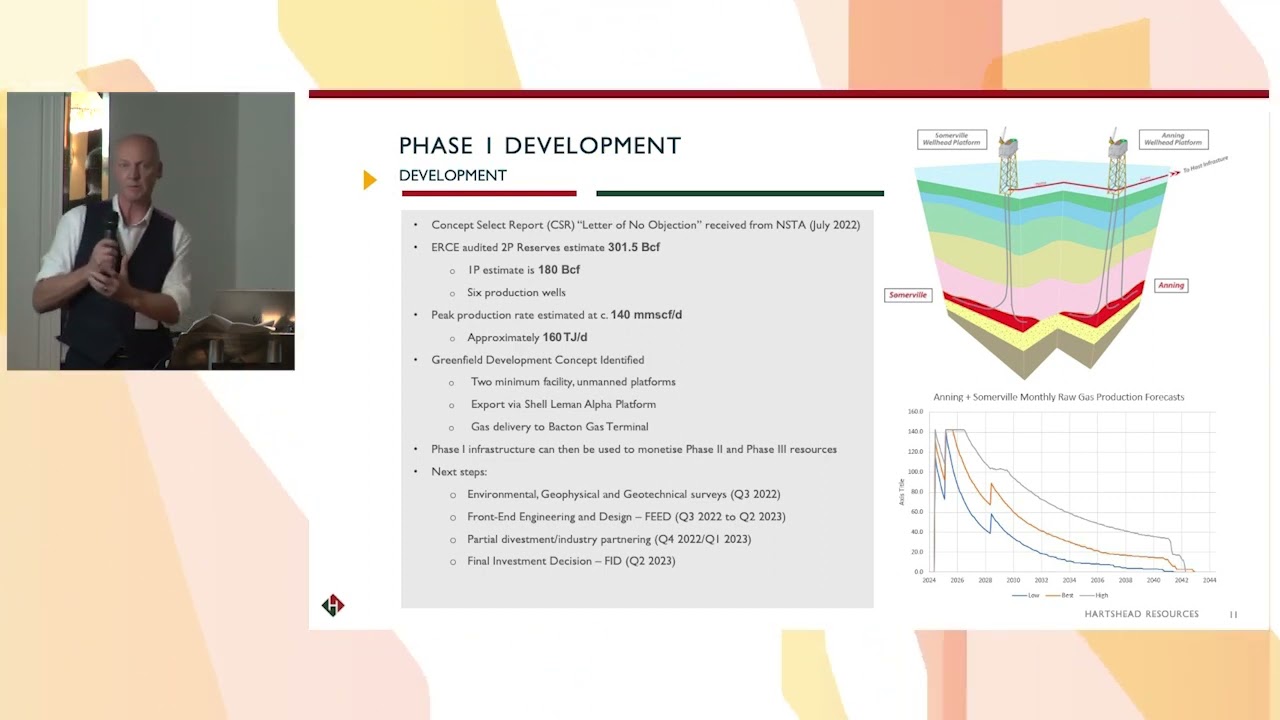Click the 'Next steps:' bullet

(459, 471)
